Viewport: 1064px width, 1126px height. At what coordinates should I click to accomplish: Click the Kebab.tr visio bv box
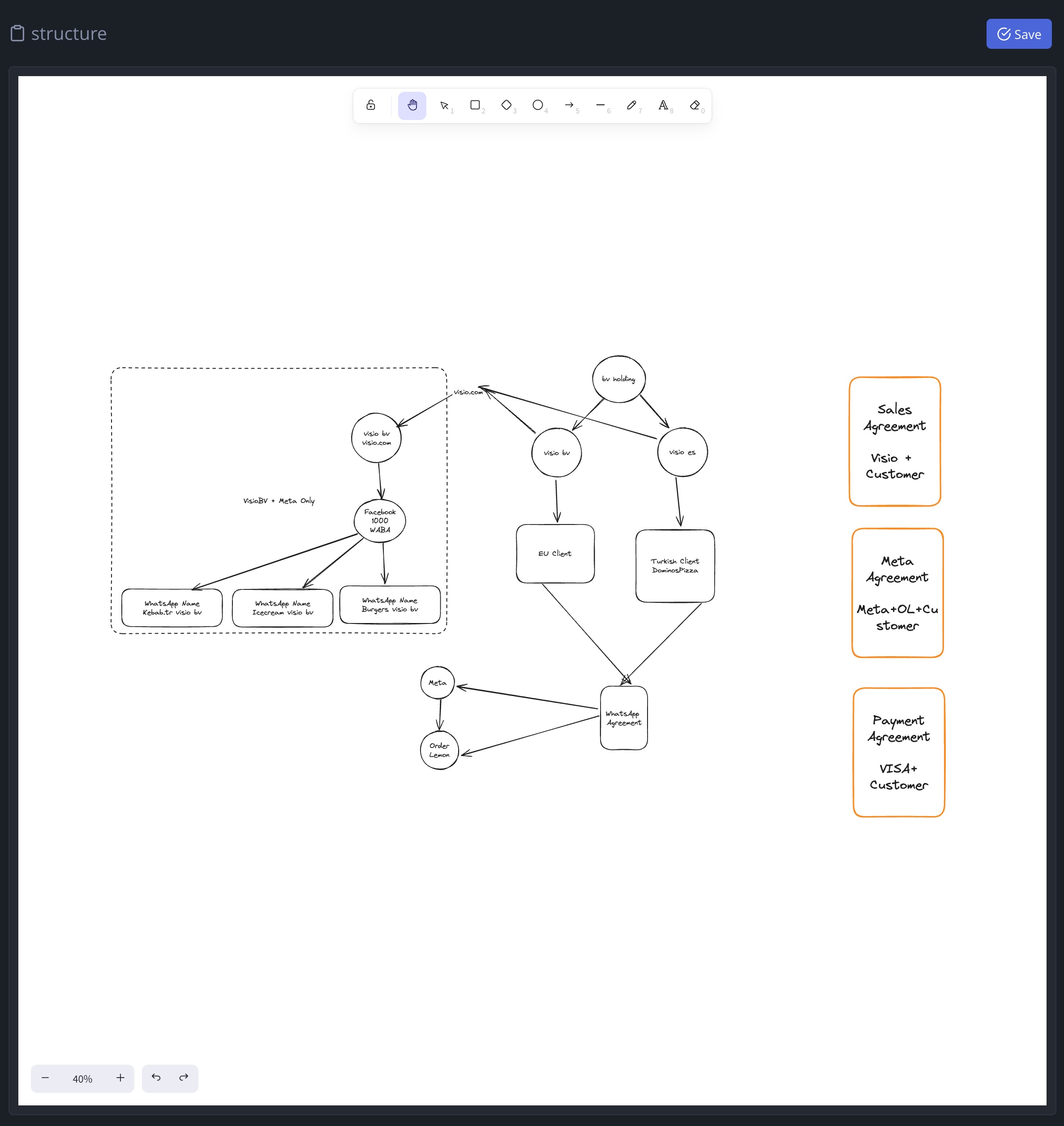pos(172,608)
